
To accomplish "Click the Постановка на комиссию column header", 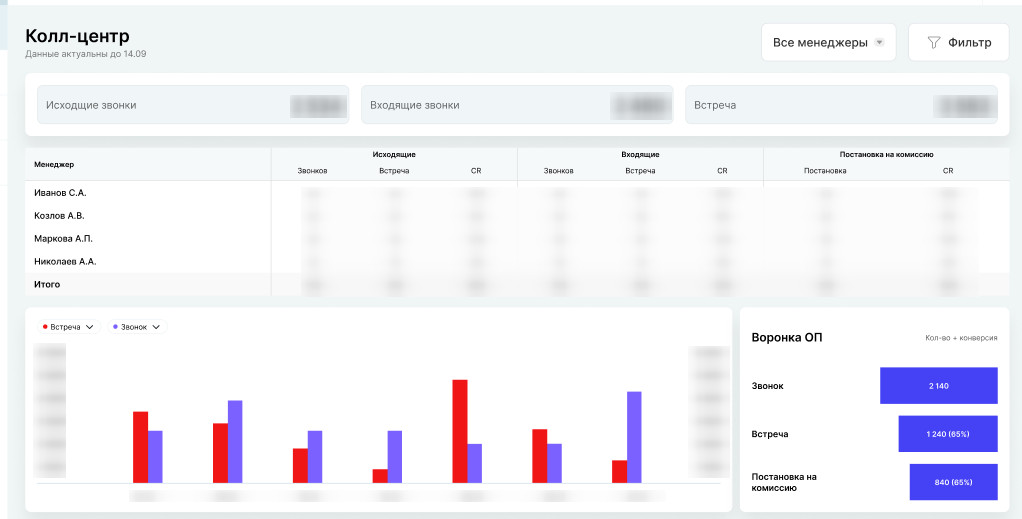I will pos(886,155).
